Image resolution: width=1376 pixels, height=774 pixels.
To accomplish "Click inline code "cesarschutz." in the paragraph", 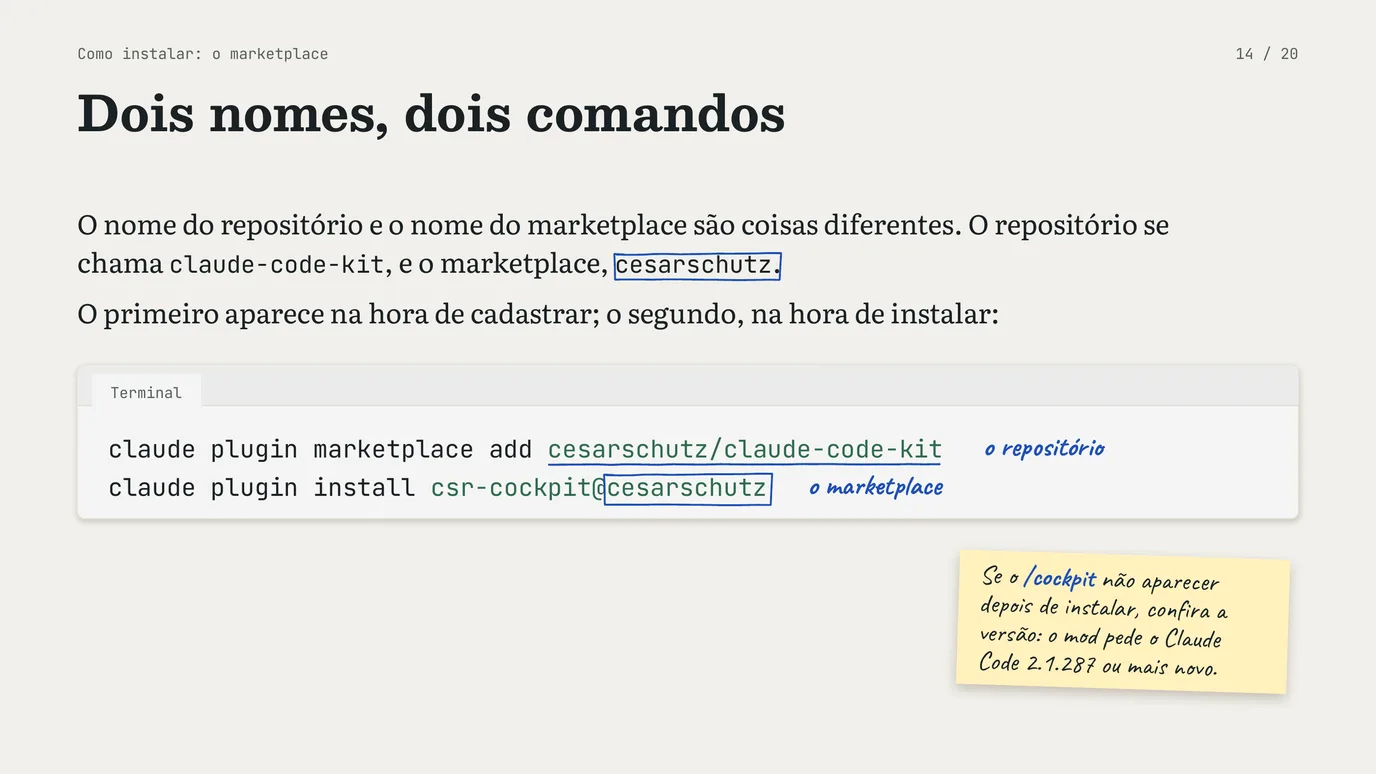I will [697, 265].
